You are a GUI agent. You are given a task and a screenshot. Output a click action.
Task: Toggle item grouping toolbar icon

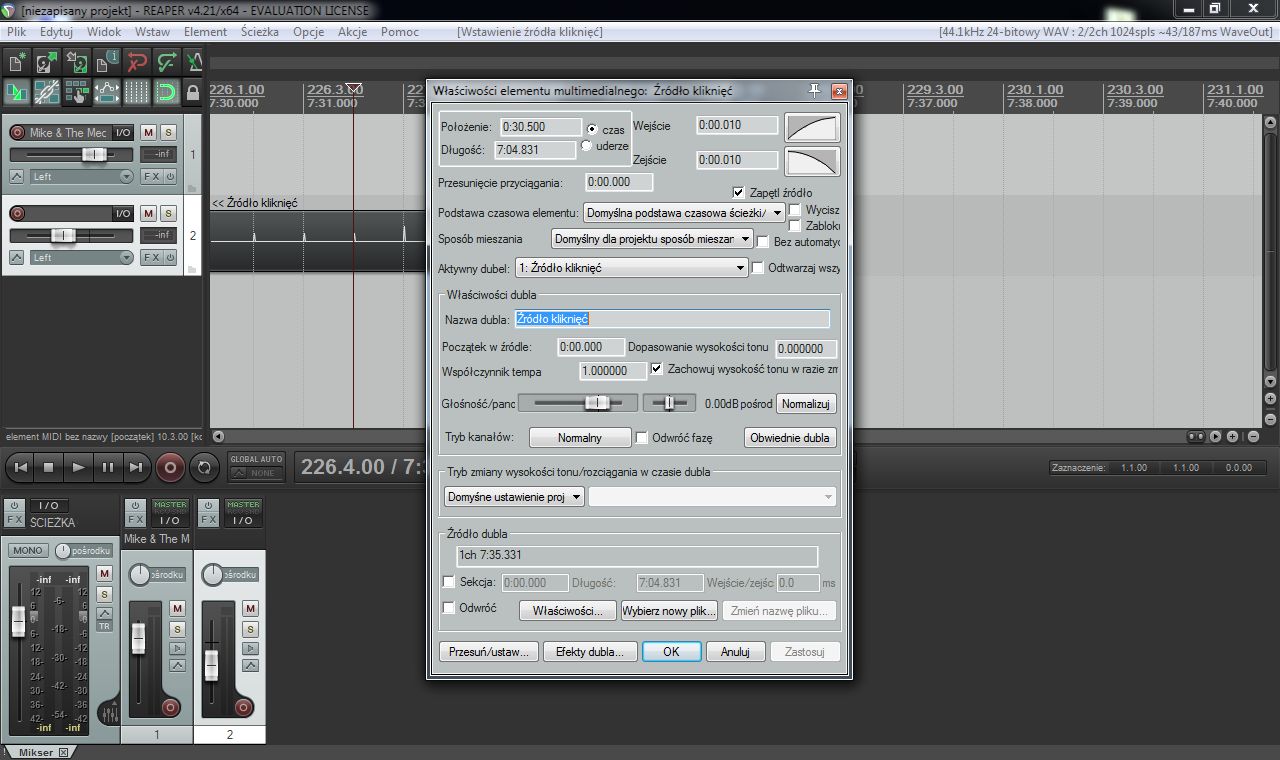pyautogui.click(x=46, y=92)
